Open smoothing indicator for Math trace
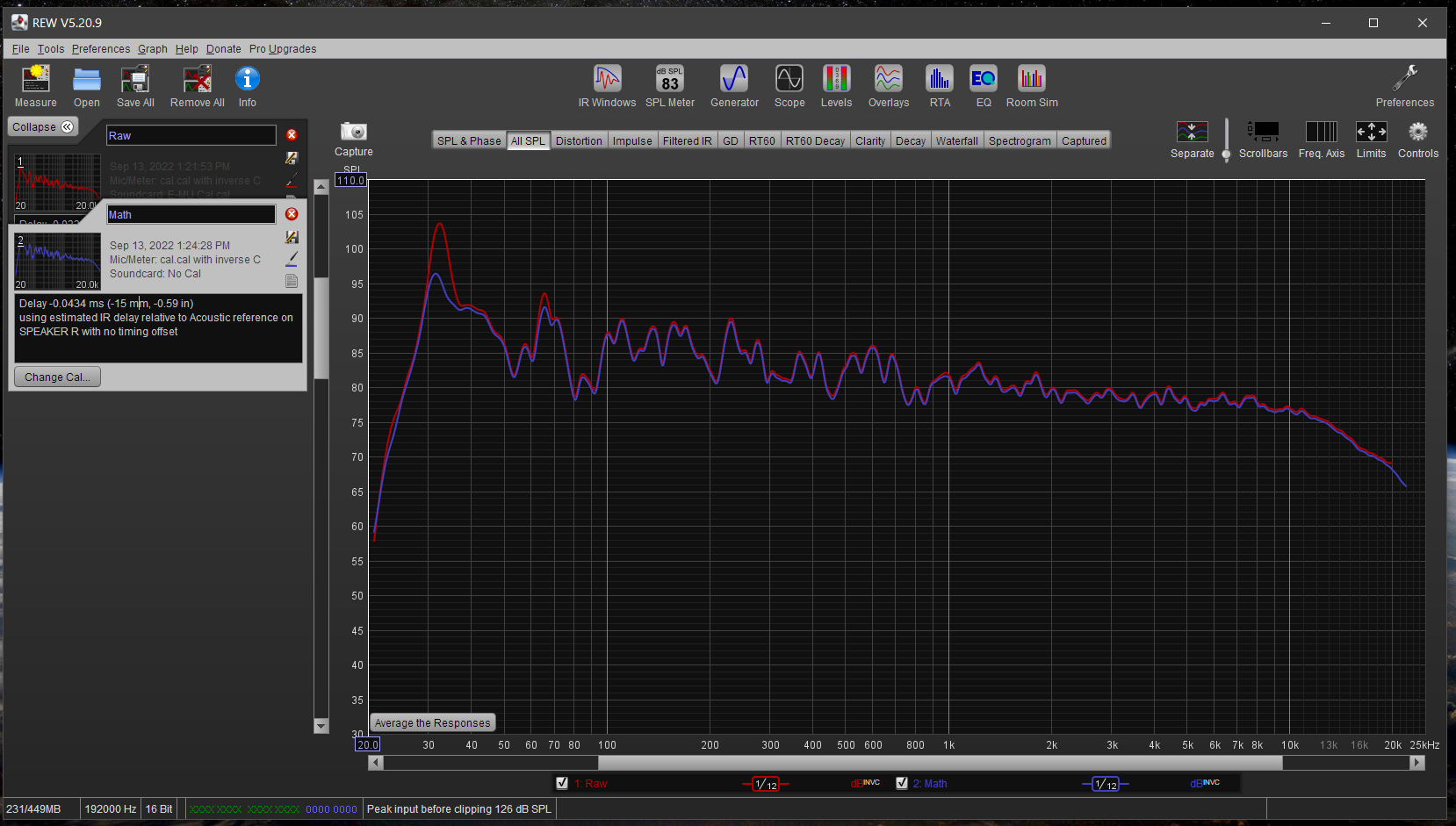The image size is (1456, 826). (1106, 784)
